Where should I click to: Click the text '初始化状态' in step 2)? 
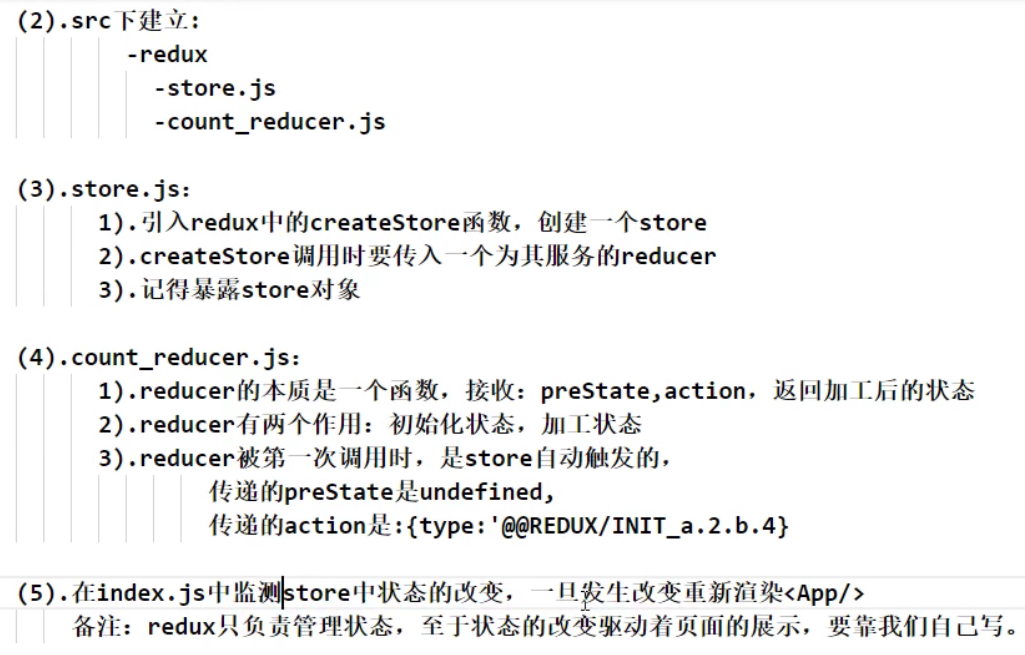[451, 425]
